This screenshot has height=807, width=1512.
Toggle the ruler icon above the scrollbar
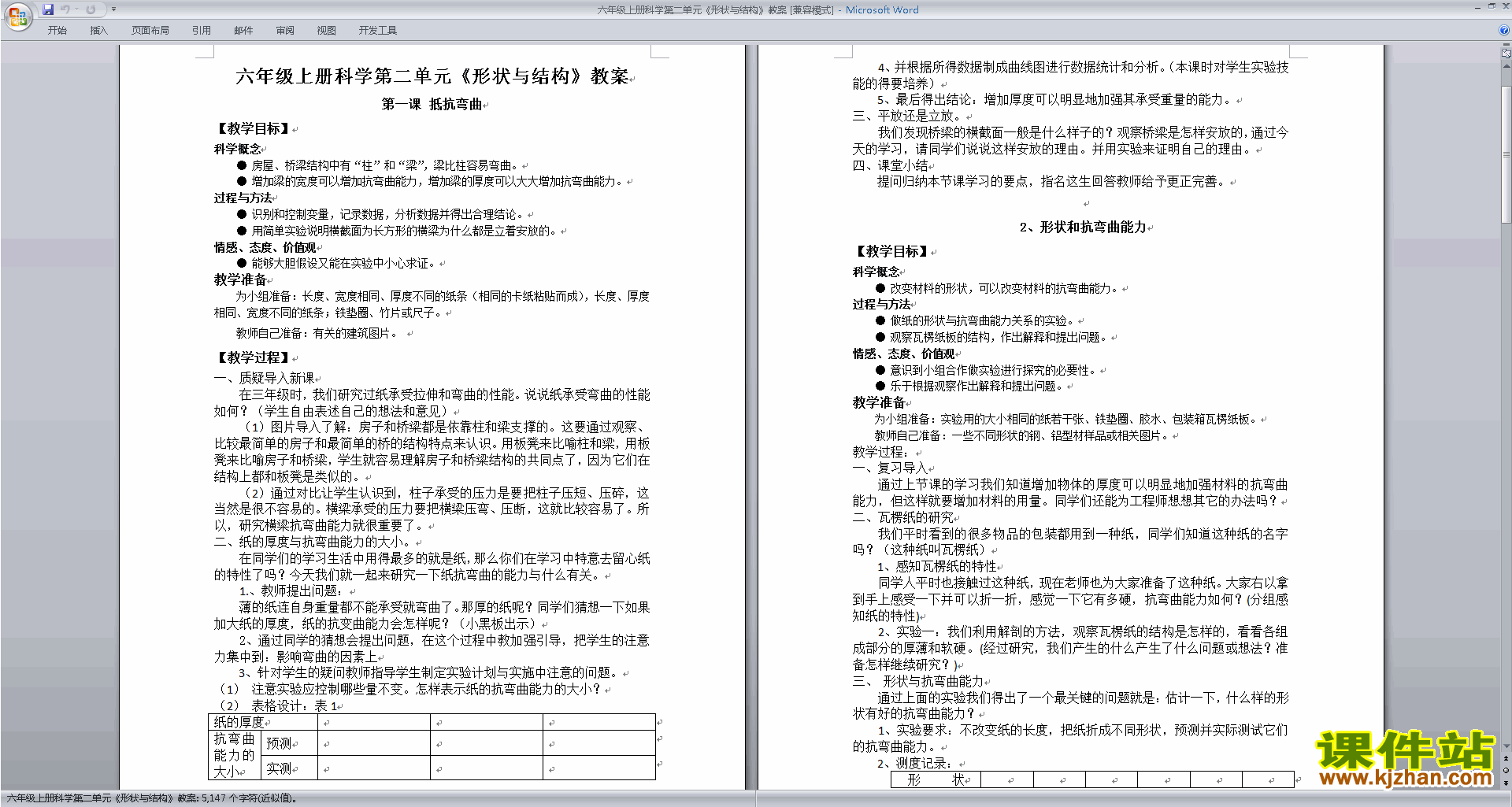1506,54
